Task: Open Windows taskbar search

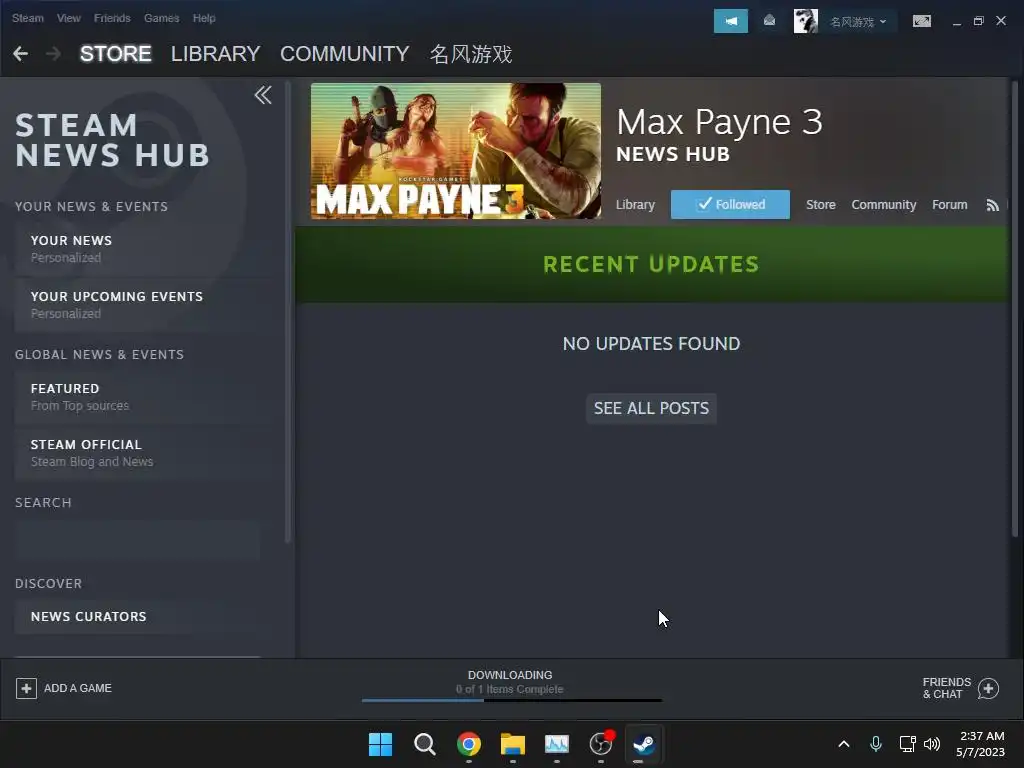Action: [x=424, y=744]
